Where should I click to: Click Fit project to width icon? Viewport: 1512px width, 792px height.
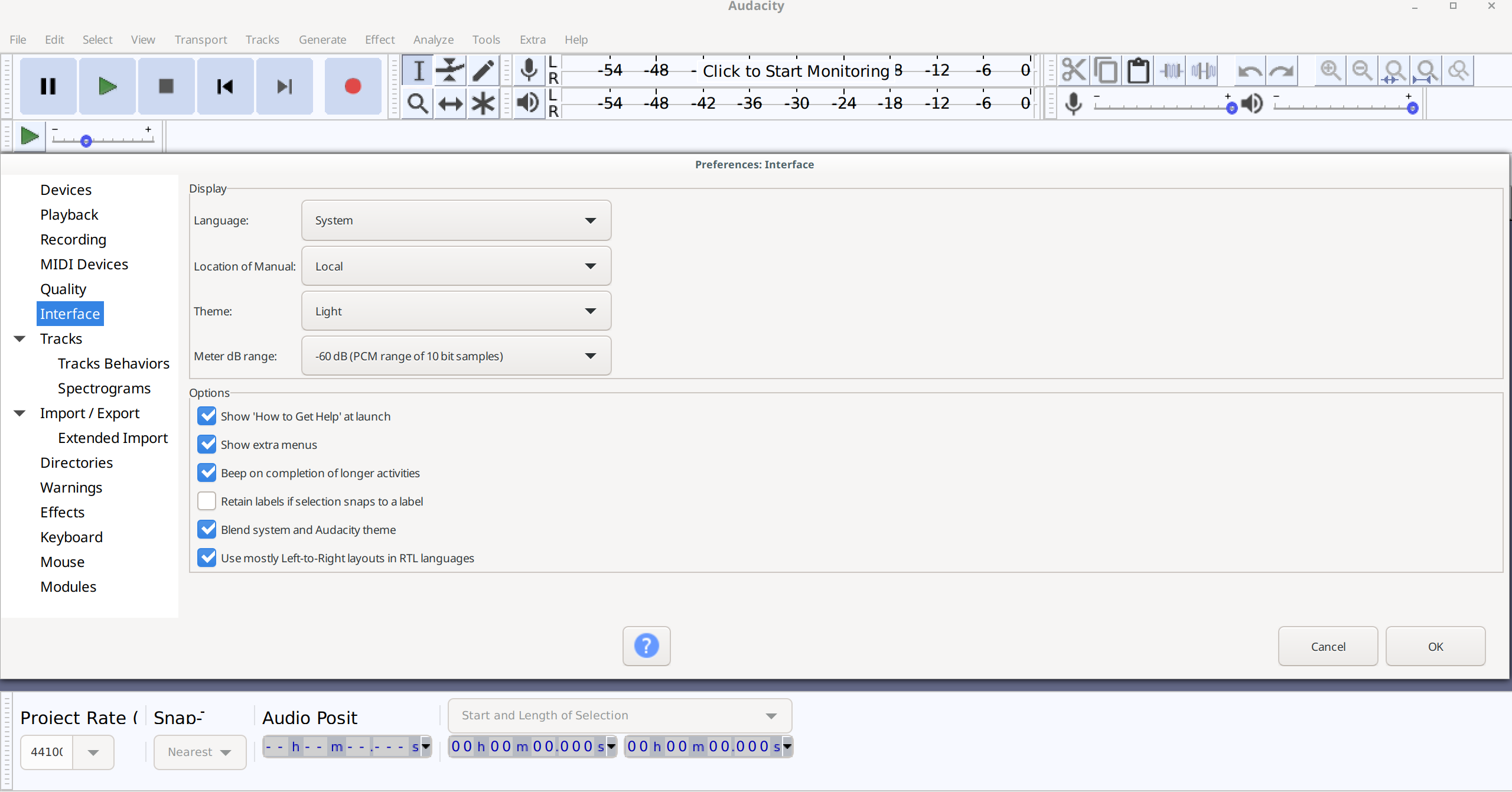pyautogui.click(x=1426, y=70)
